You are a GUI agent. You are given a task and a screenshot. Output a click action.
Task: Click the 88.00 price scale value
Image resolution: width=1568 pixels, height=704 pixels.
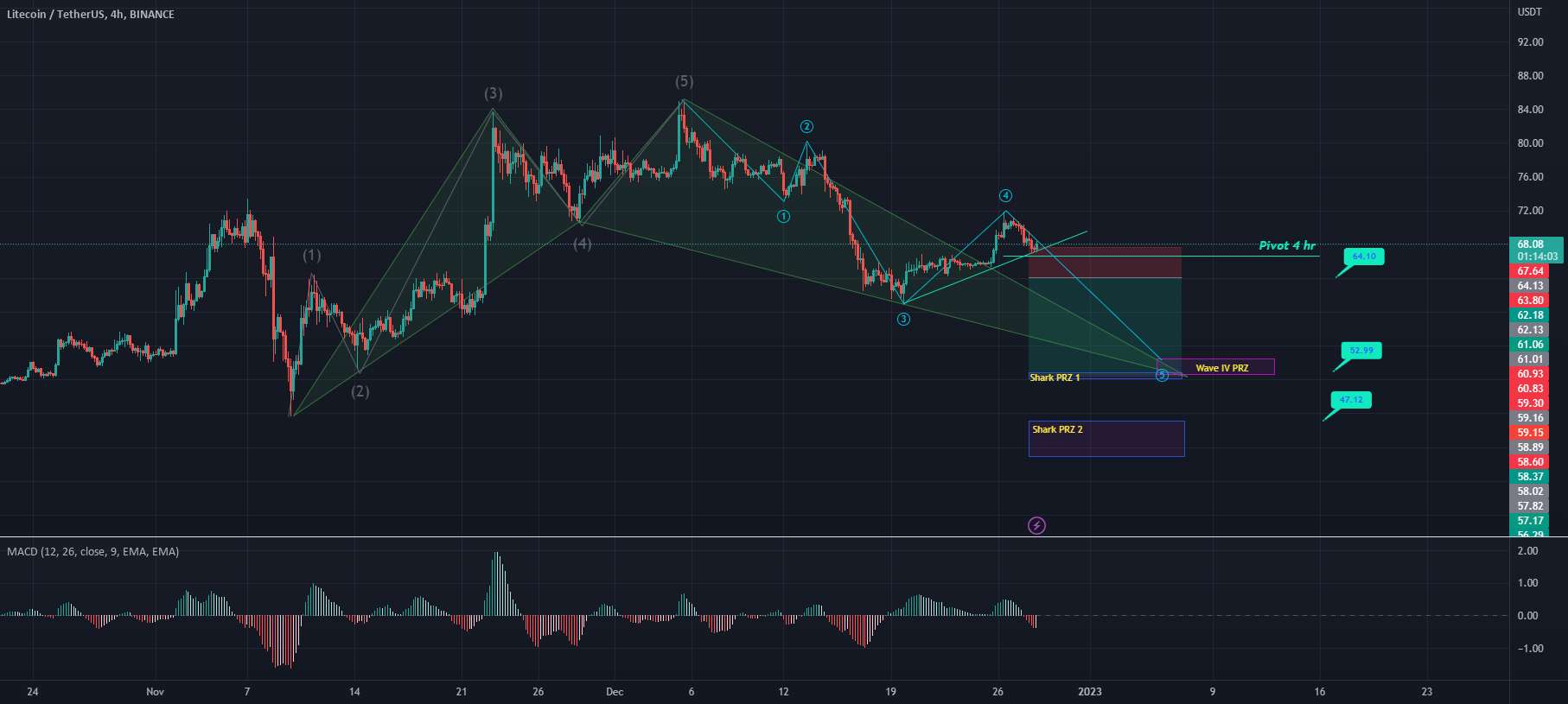coord(1530,76)
